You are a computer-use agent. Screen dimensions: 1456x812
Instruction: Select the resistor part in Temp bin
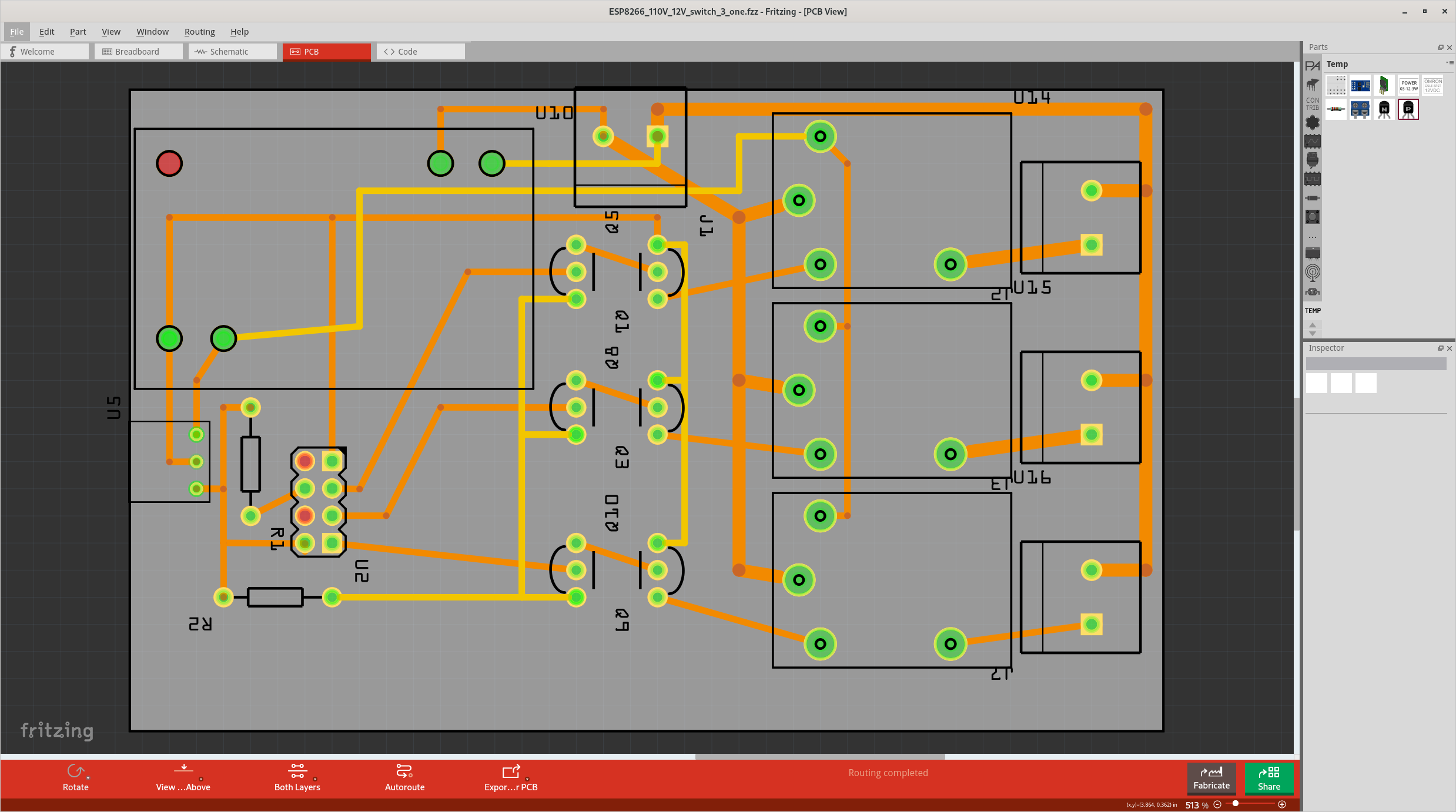tap(1335, 109)
